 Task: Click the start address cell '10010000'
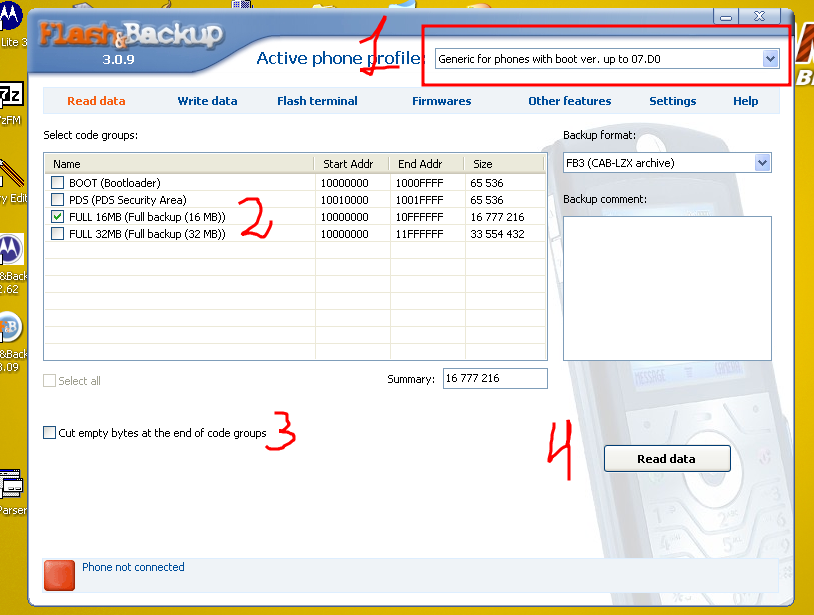click(x=345, y=200)
